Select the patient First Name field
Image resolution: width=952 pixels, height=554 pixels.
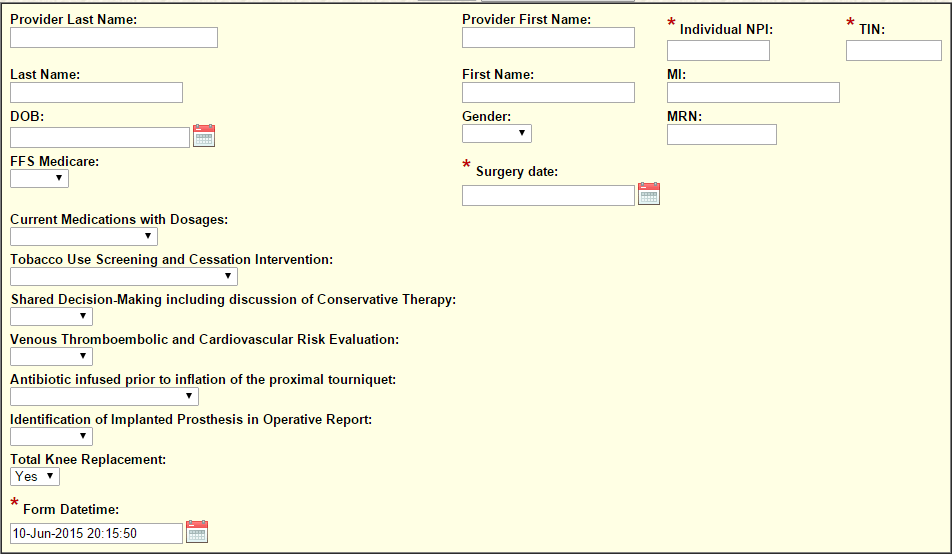pos(548,92)
